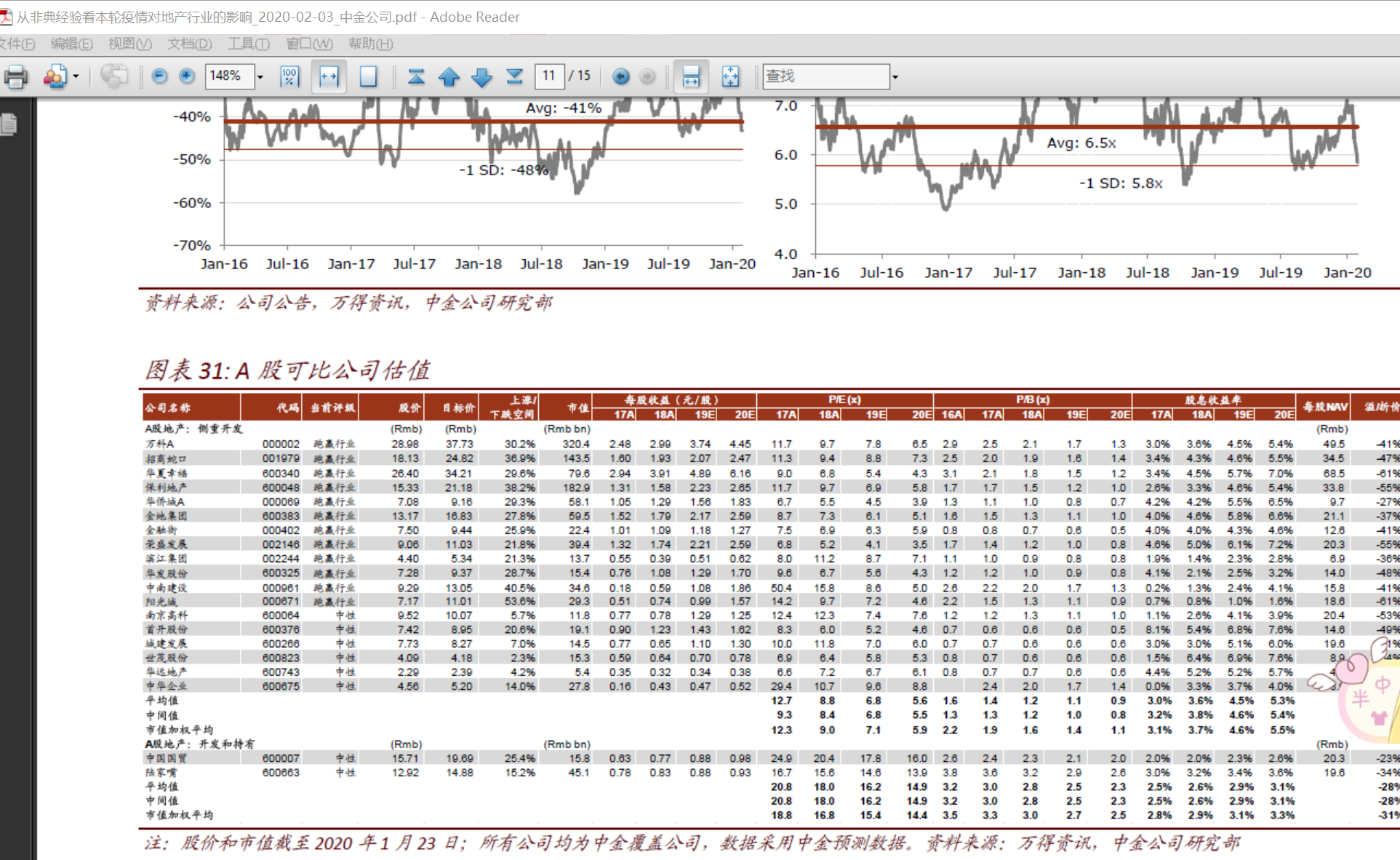Screen dimensions: 1400x860
Task: Open collaborate icon dropdown arrow
Action: 76,76
